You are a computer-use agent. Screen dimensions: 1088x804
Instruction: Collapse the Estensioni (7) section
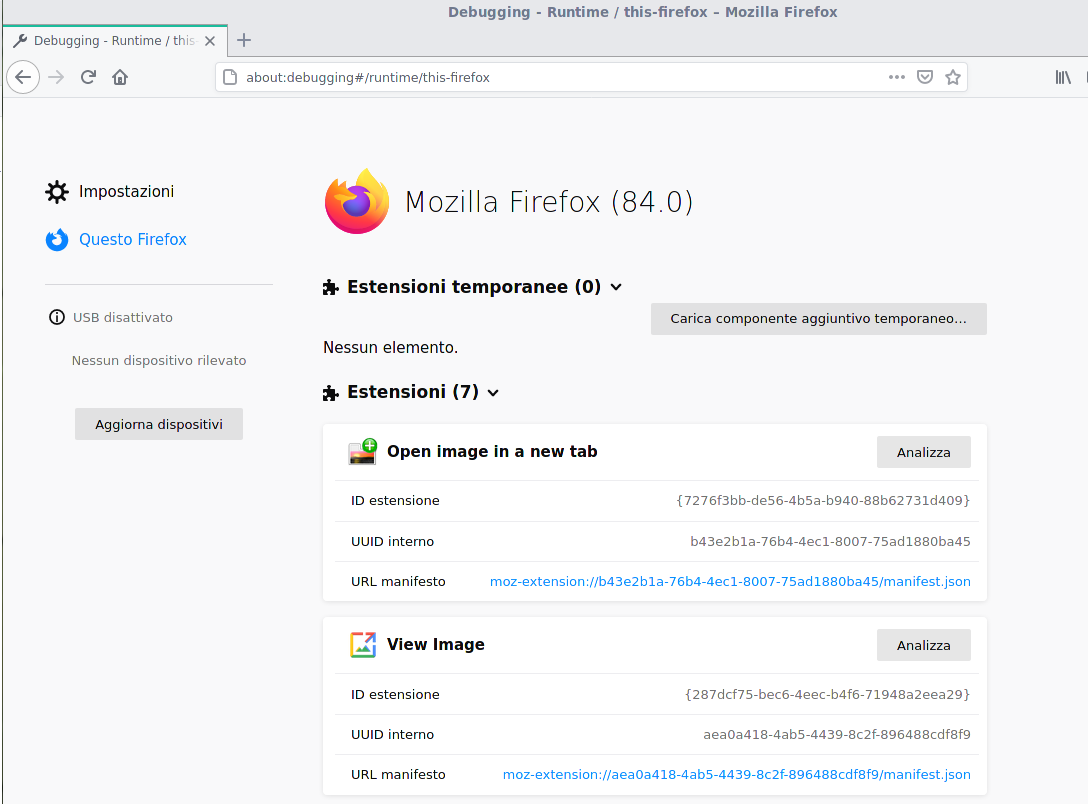click(x=493, y=393)
